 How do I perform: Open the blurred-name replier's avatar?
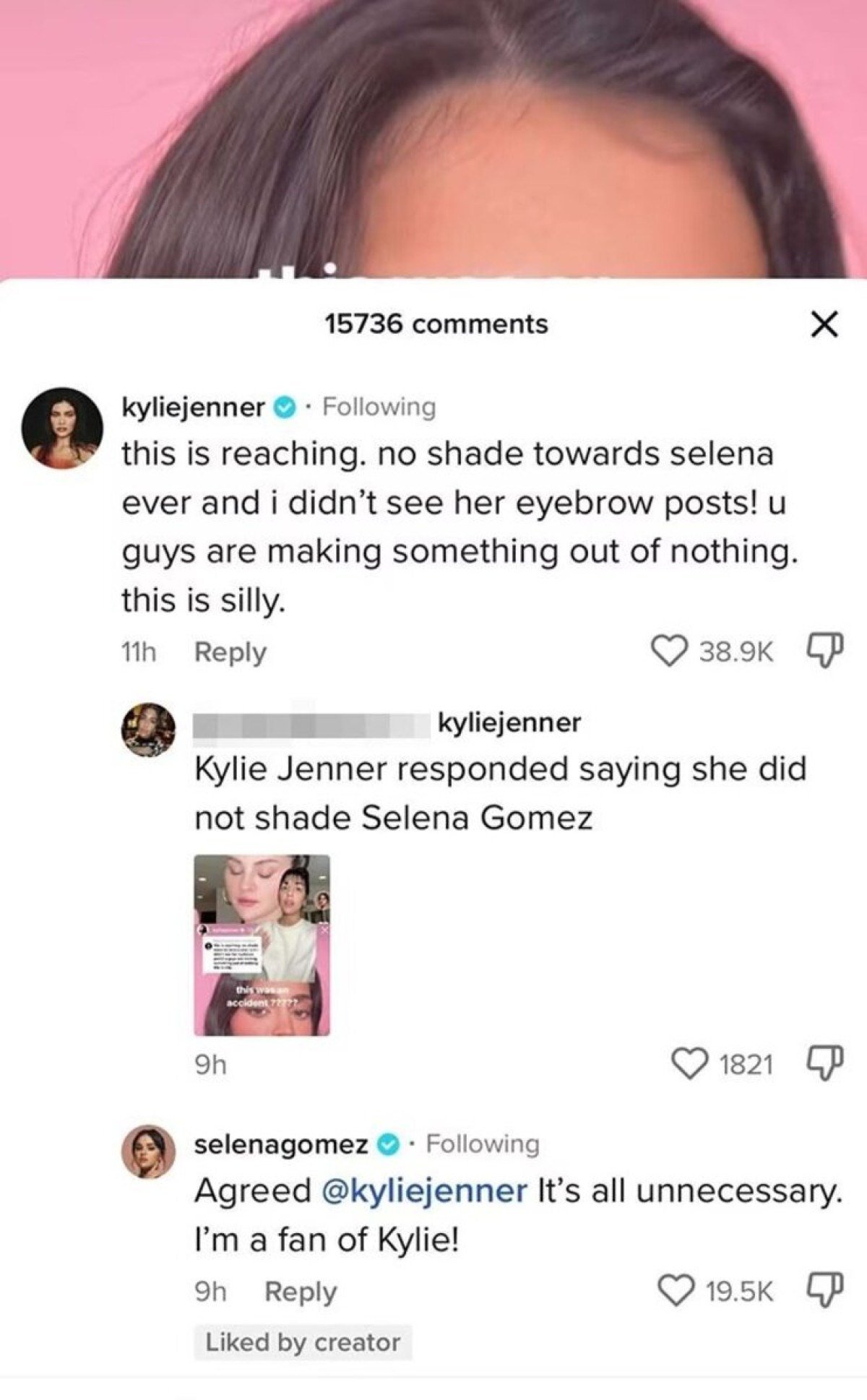[148, 729]
